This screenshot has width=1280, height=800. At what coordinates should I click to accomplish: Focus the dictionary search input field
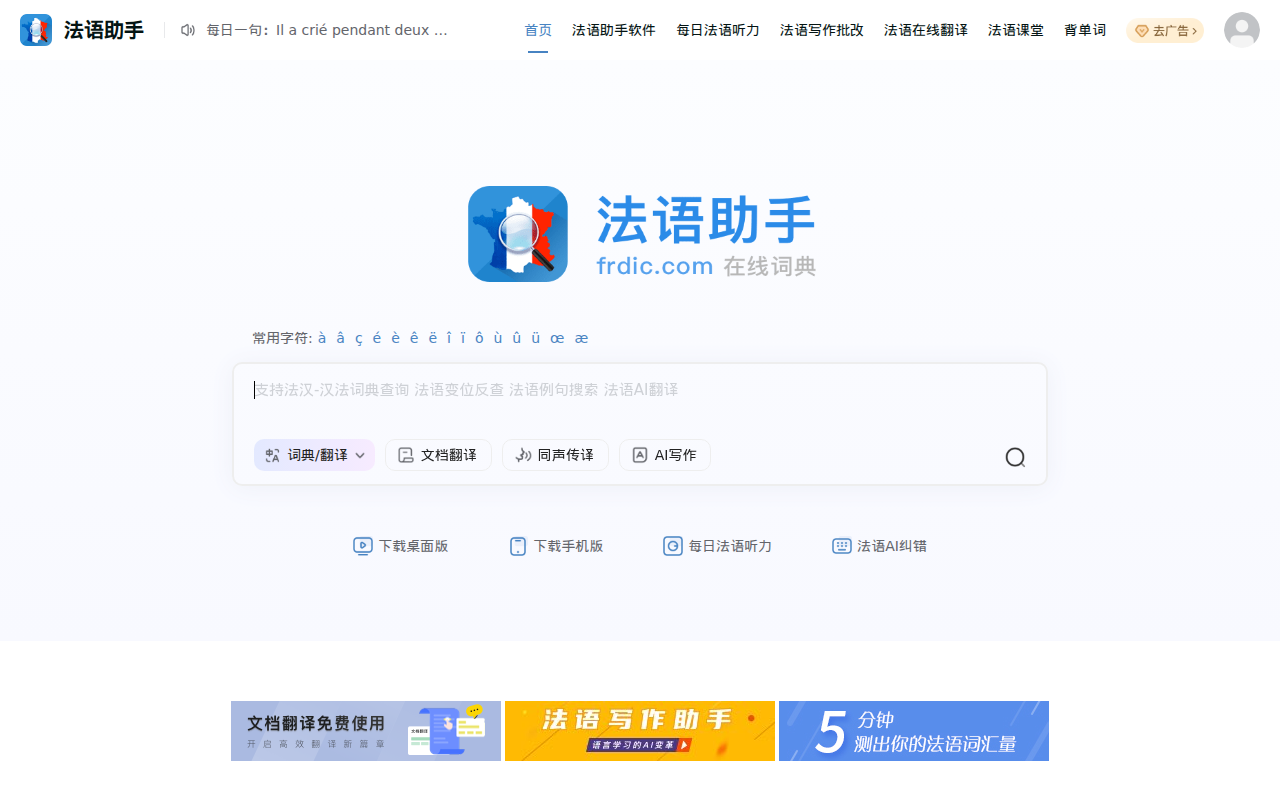tap(640, 390)
